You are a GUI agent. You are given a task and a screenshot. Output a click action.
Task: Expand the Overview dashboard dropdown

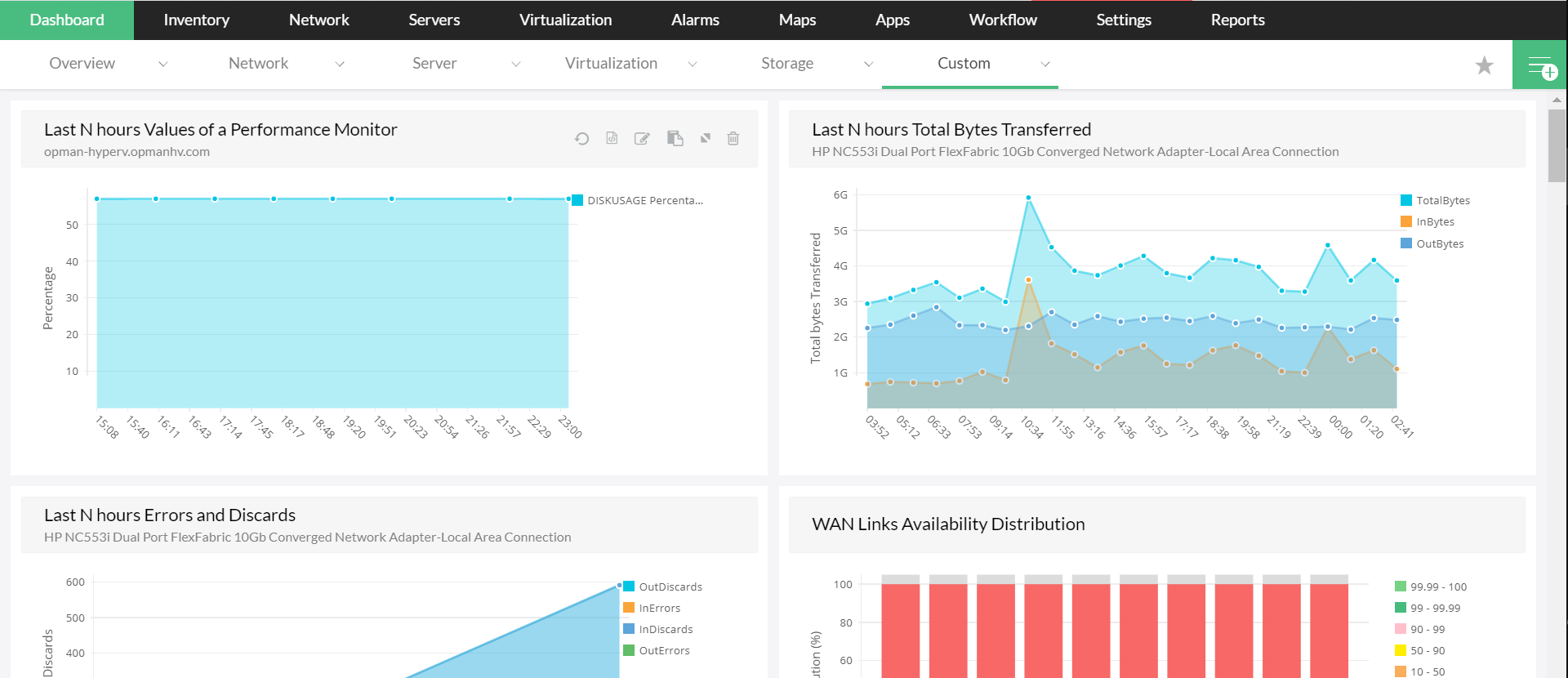point(163,65)
